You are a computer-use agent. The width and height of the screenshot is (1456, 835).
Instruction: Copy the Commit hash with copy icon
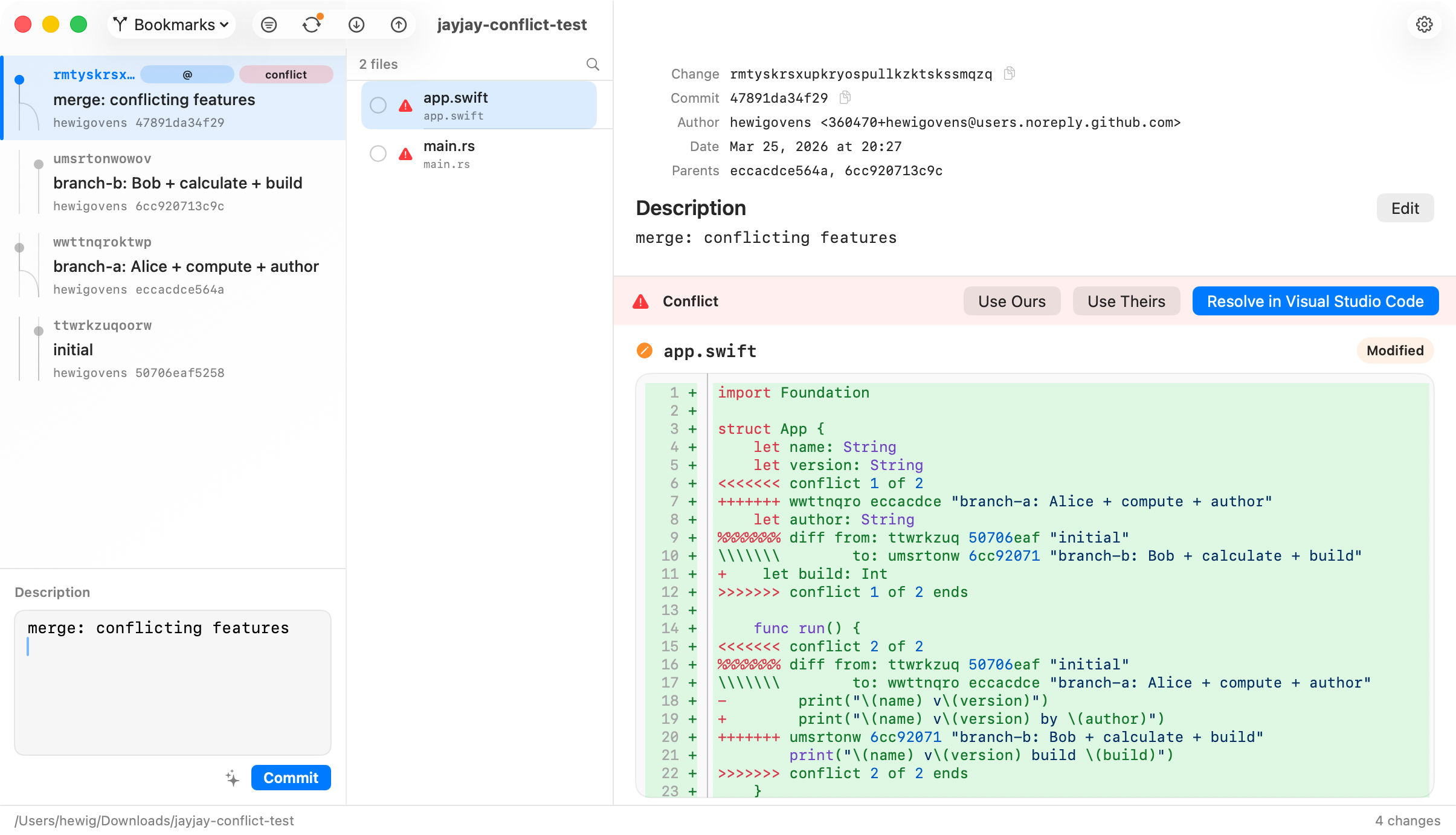coord(845,97)
